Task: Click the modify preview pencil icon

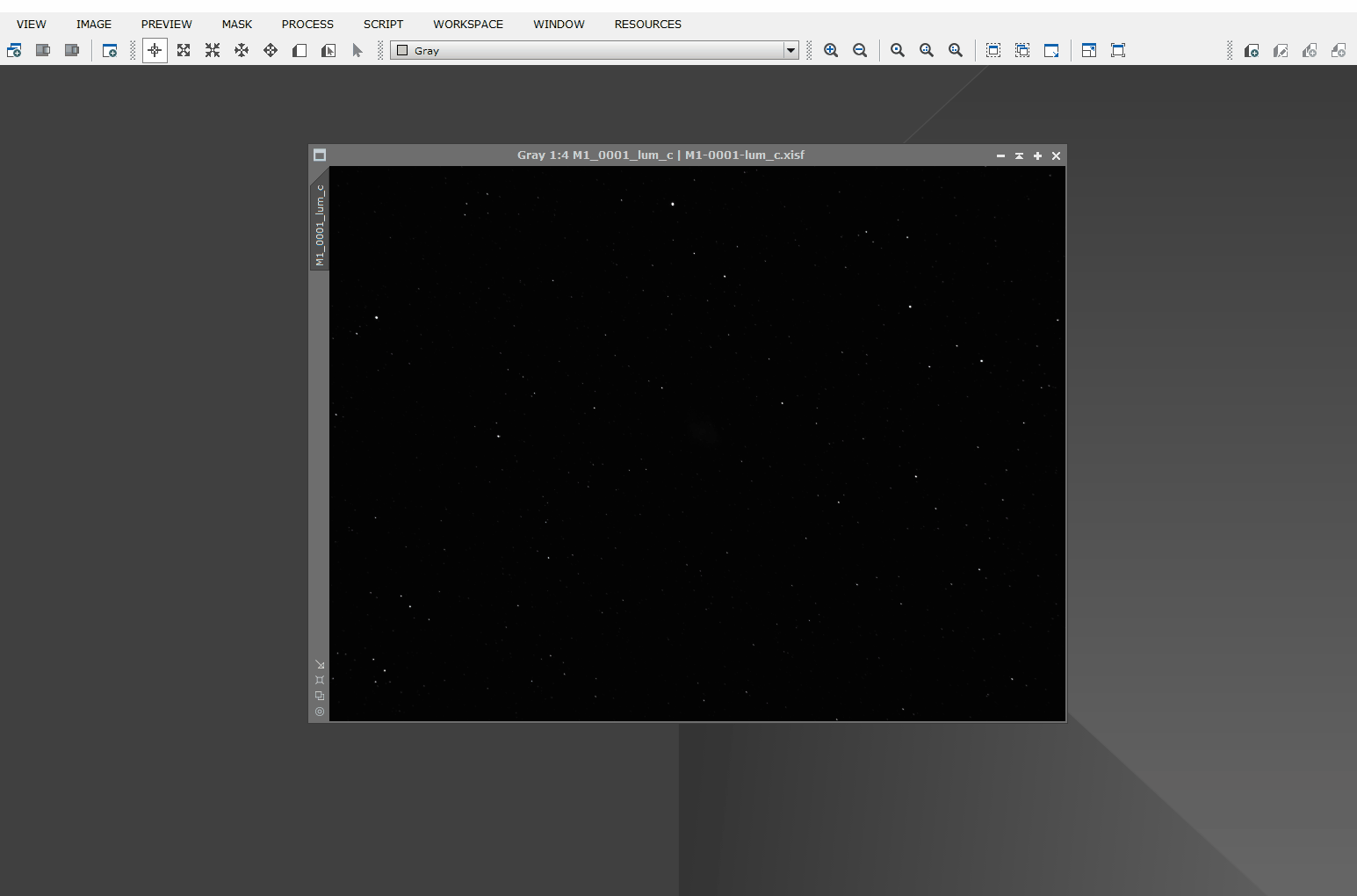Action: 1281,50
